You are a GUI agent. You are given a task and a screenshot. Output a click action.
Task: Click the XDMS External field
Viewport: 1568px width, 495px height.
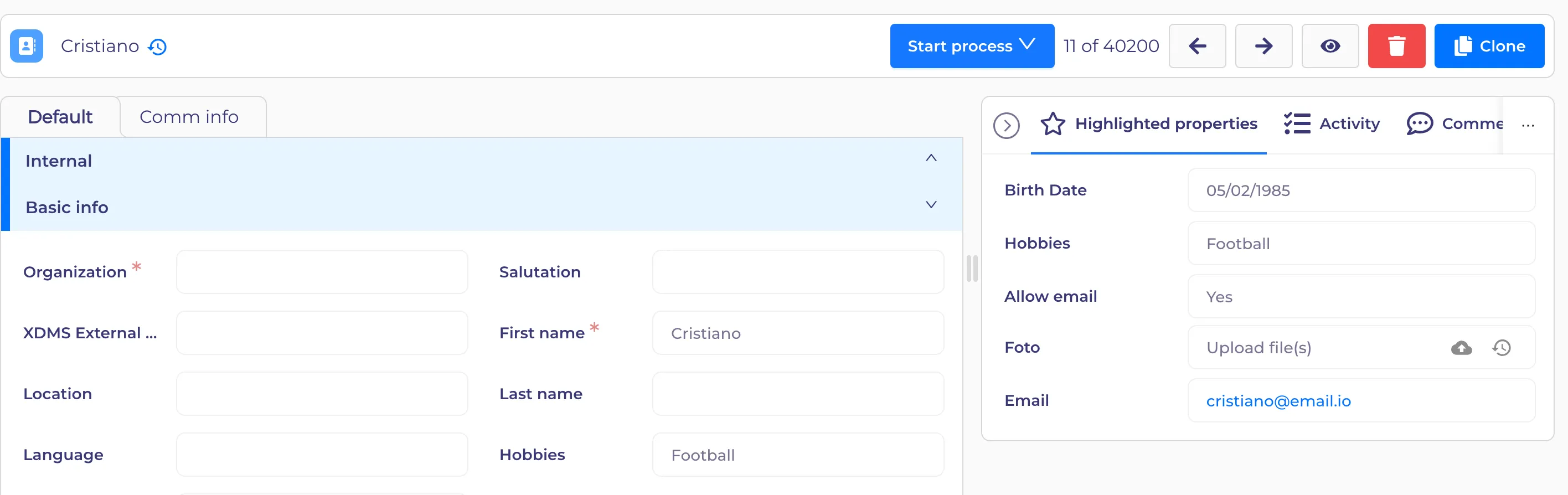pyautogui.click(x=322, y=332)
